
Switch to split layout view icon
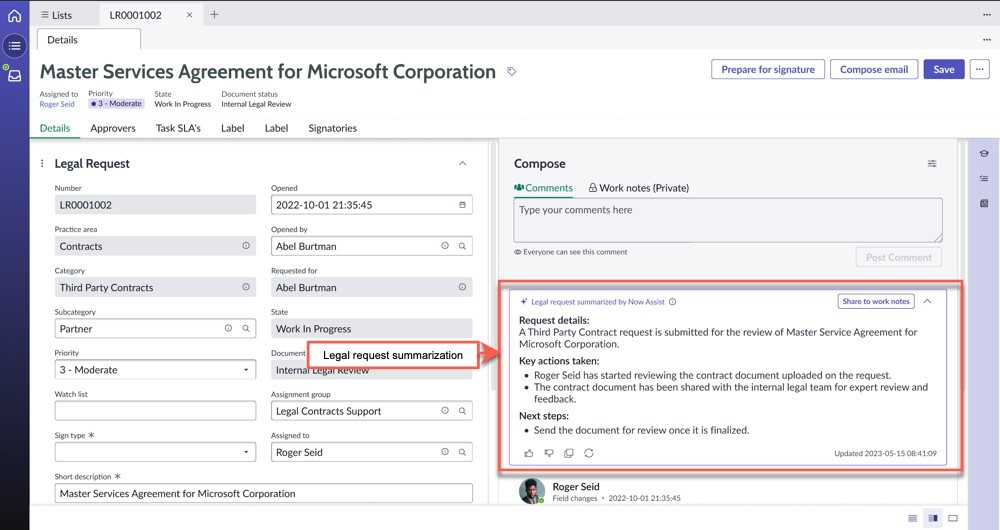point(933,518)
